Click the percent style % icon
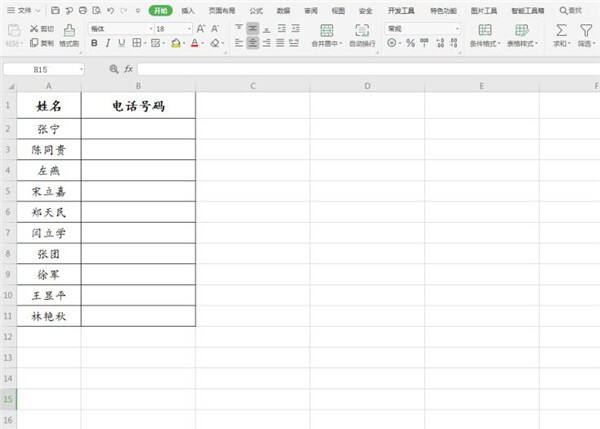Viewport: 600px width, 429px height. point(410,43)
